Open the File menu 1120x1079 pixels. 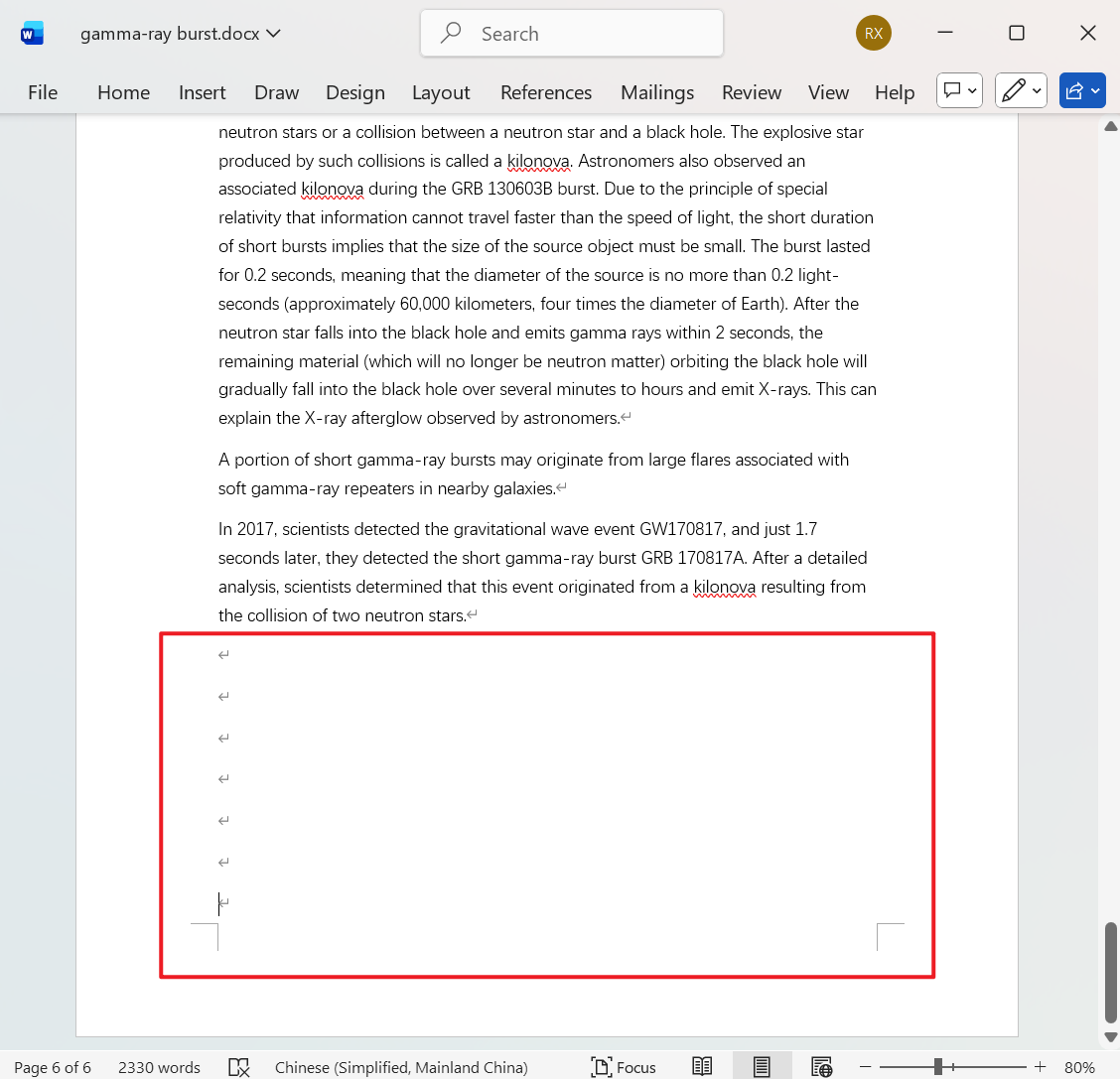click(x=43, y=92)
